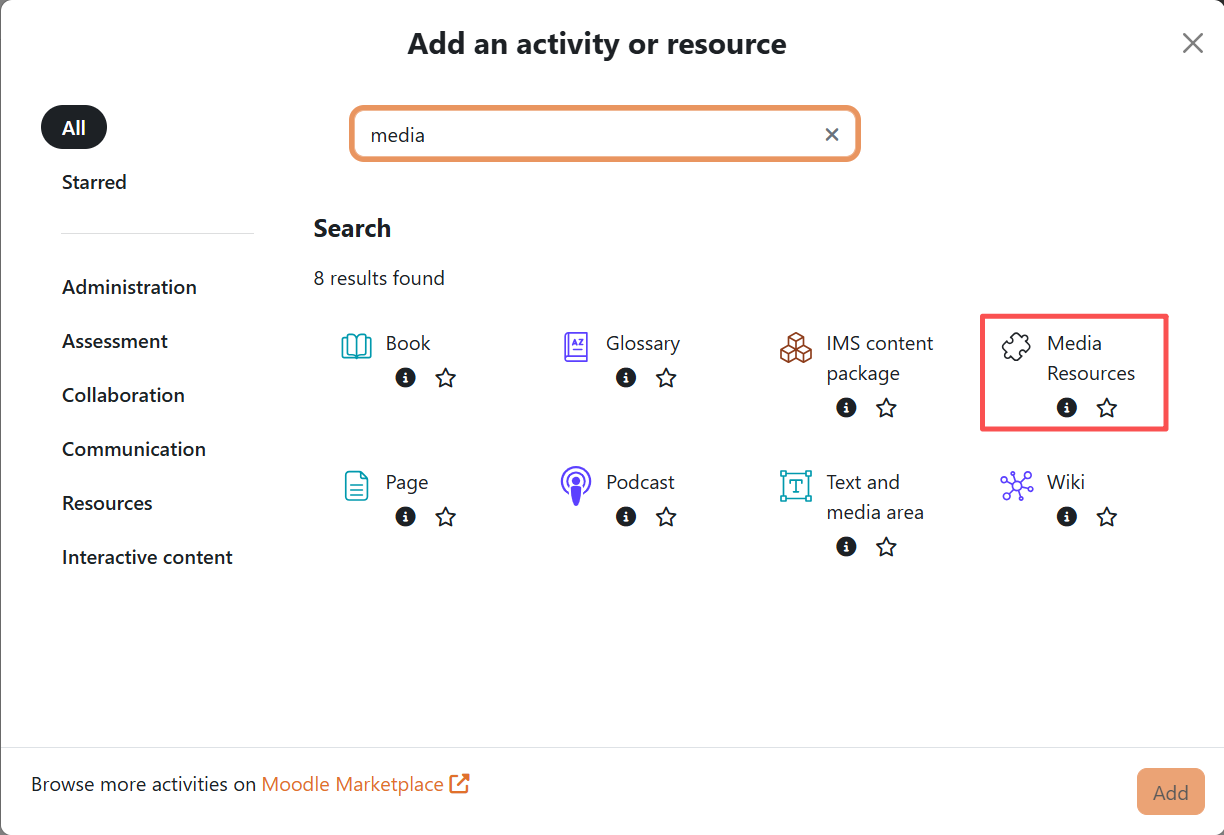Screen dimensions: 1224x835
Task: Select the Book activity icon
Action: click(x=356, y=347)
